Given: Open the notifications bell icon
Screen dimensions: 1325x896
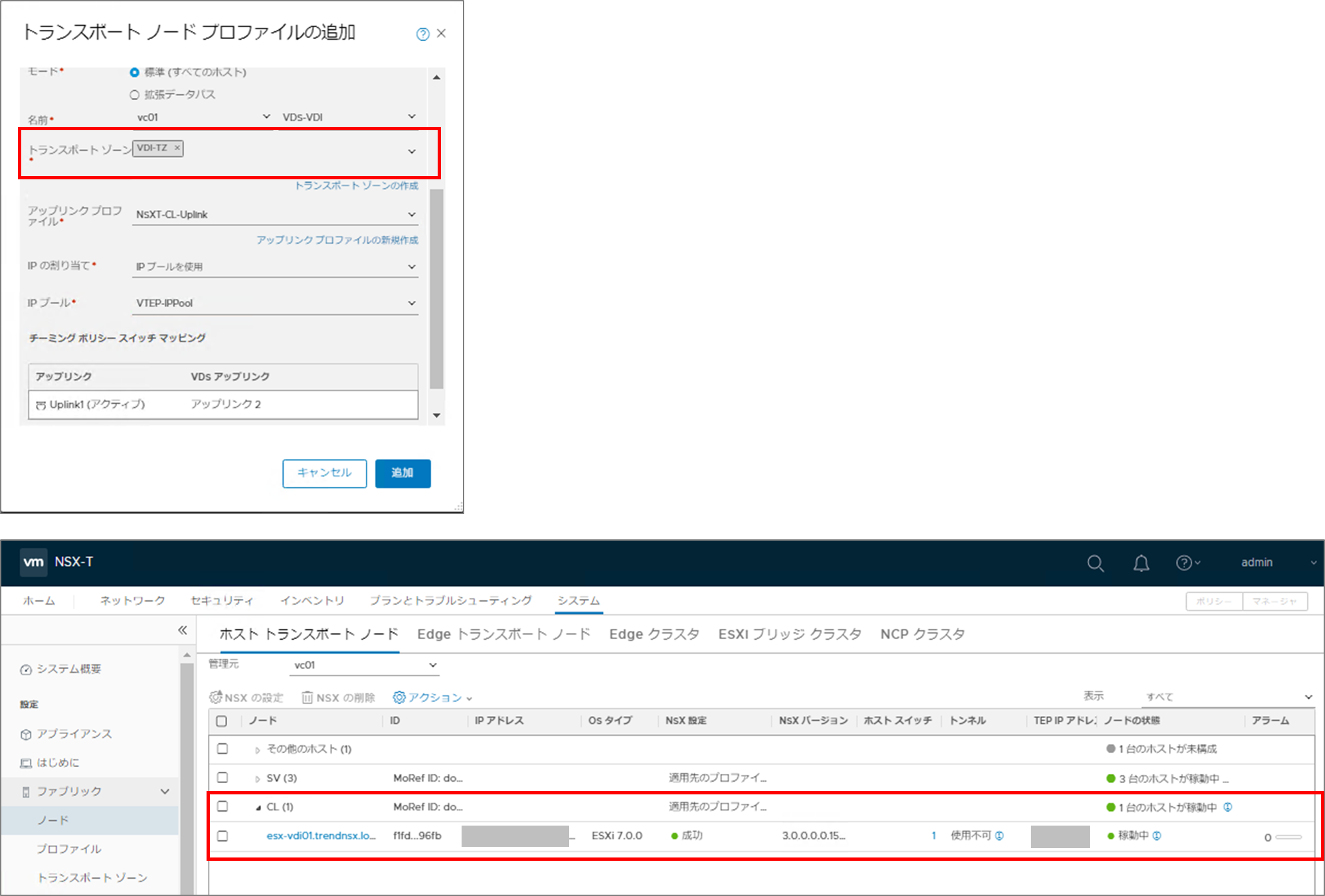Looking at the screenshot, I should tap(1141, 563).
